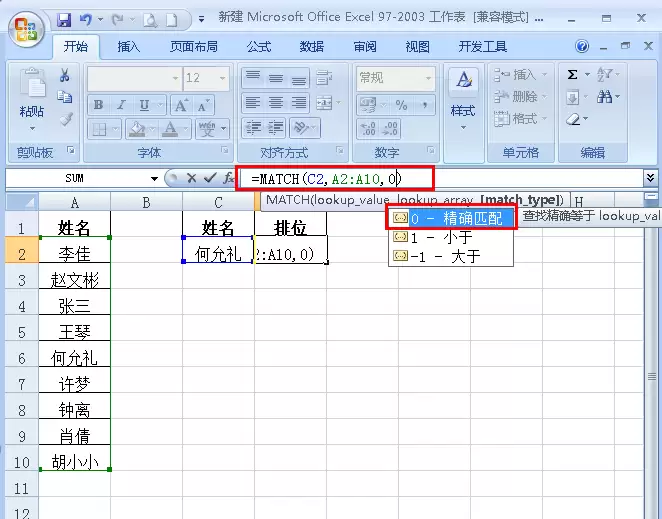Image resolution: width=662 pixels, height=519 pixels.
Task: Click the formula bar Cancel X icon
Action: pos(191,178)
